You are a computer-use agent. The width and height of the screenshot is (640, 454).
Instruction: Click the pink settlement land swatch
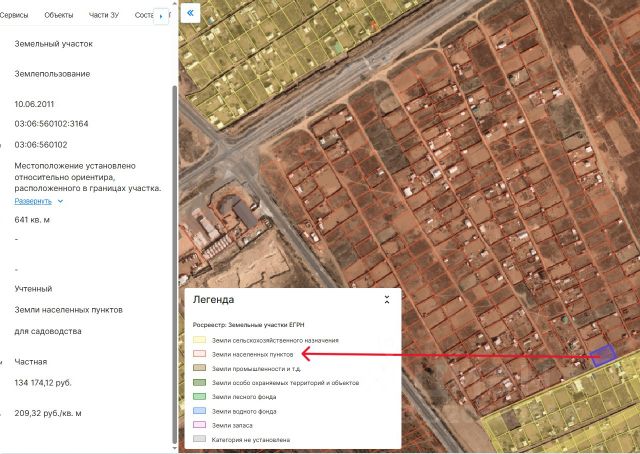pos(199,354)
